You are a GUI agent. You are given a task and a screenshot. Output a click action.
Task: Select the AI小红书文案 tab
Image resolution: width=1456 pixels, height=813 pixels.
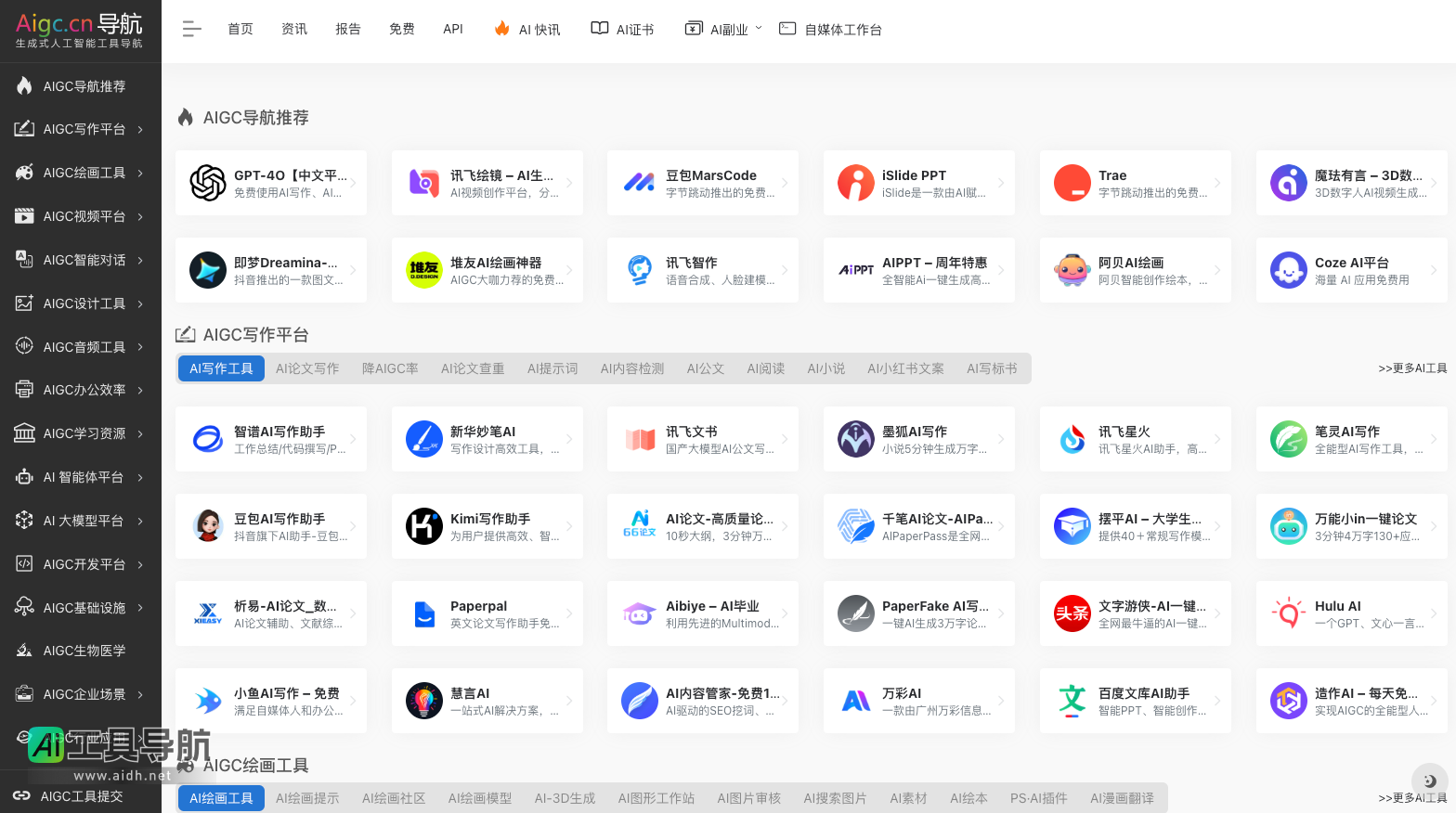905,368
